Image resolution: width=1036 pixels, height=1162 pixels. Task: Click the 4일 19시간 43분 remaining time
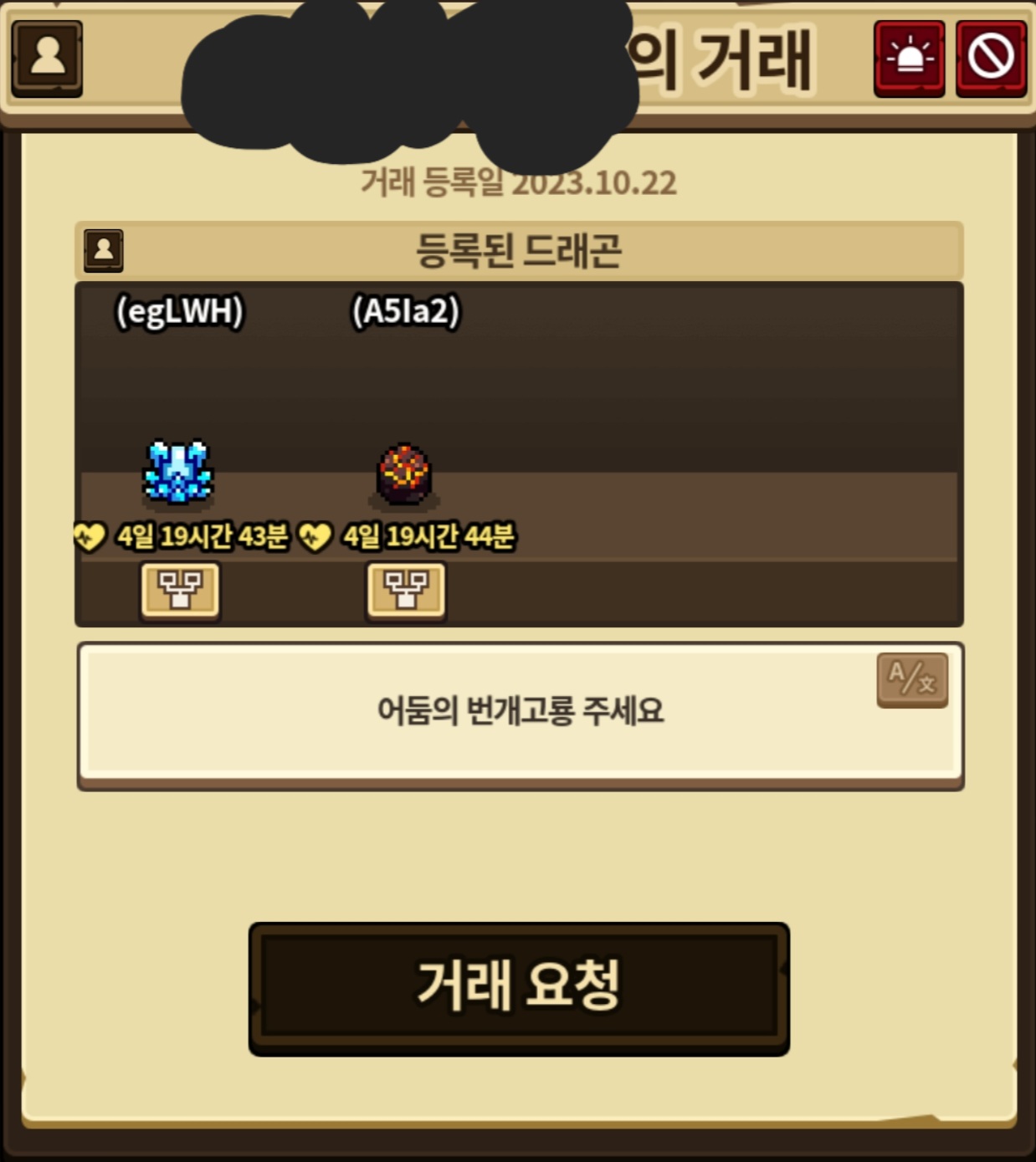tap(203, 536)
